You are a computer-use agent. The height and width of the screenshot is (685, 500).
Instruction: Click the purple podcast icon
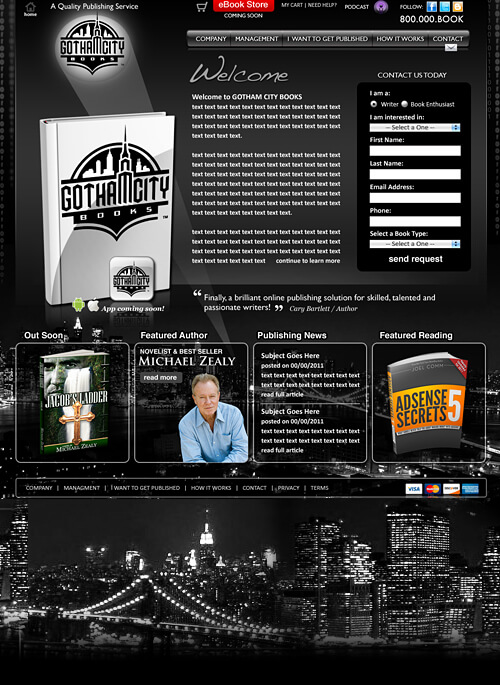[x=381, y=7]
